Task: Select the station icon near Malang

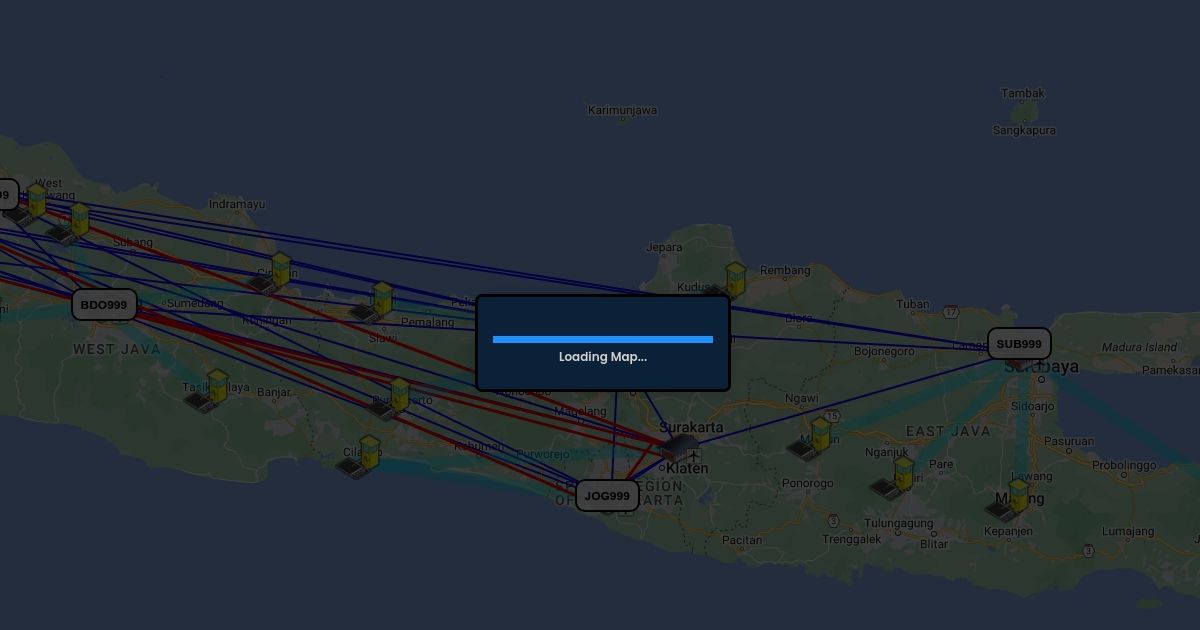Action: pos(1011,500)
